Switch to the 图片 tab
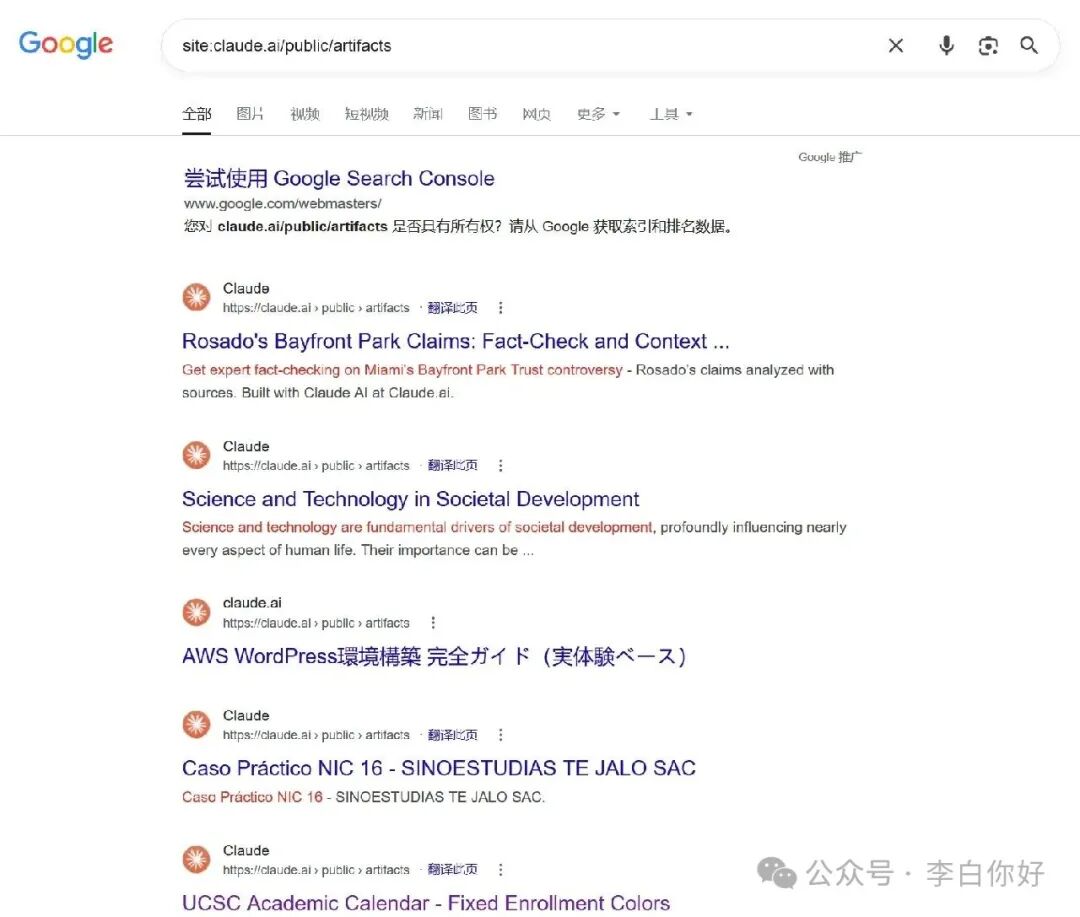 (250, 114)
